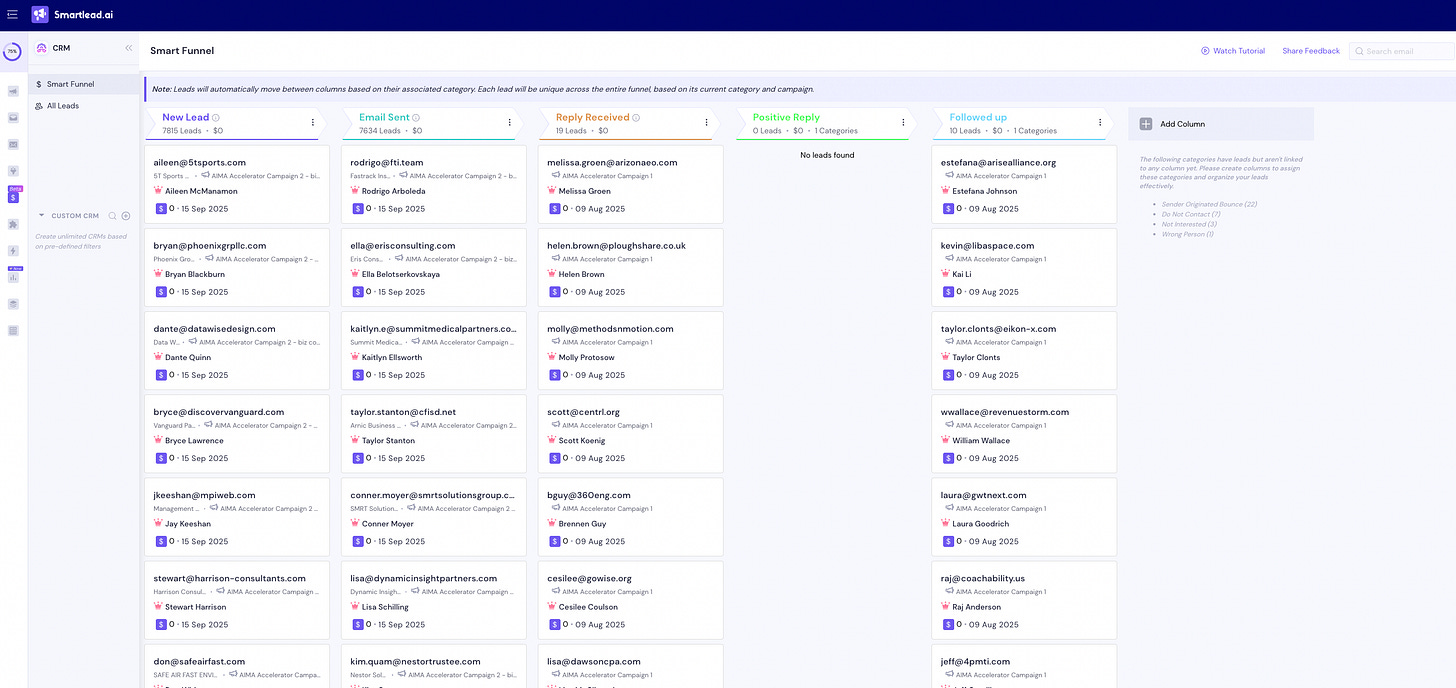
Task: Open Email Sent column options menu
Action: tap(509, 123)
